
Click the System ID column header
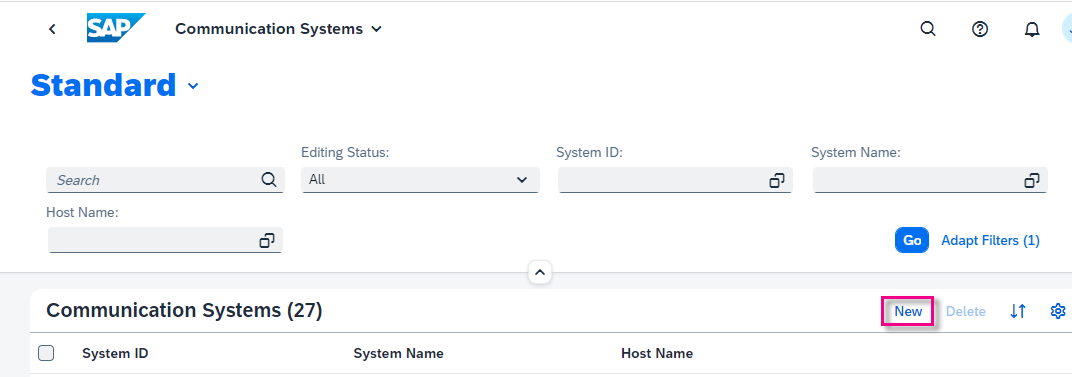tap(115, 353)
